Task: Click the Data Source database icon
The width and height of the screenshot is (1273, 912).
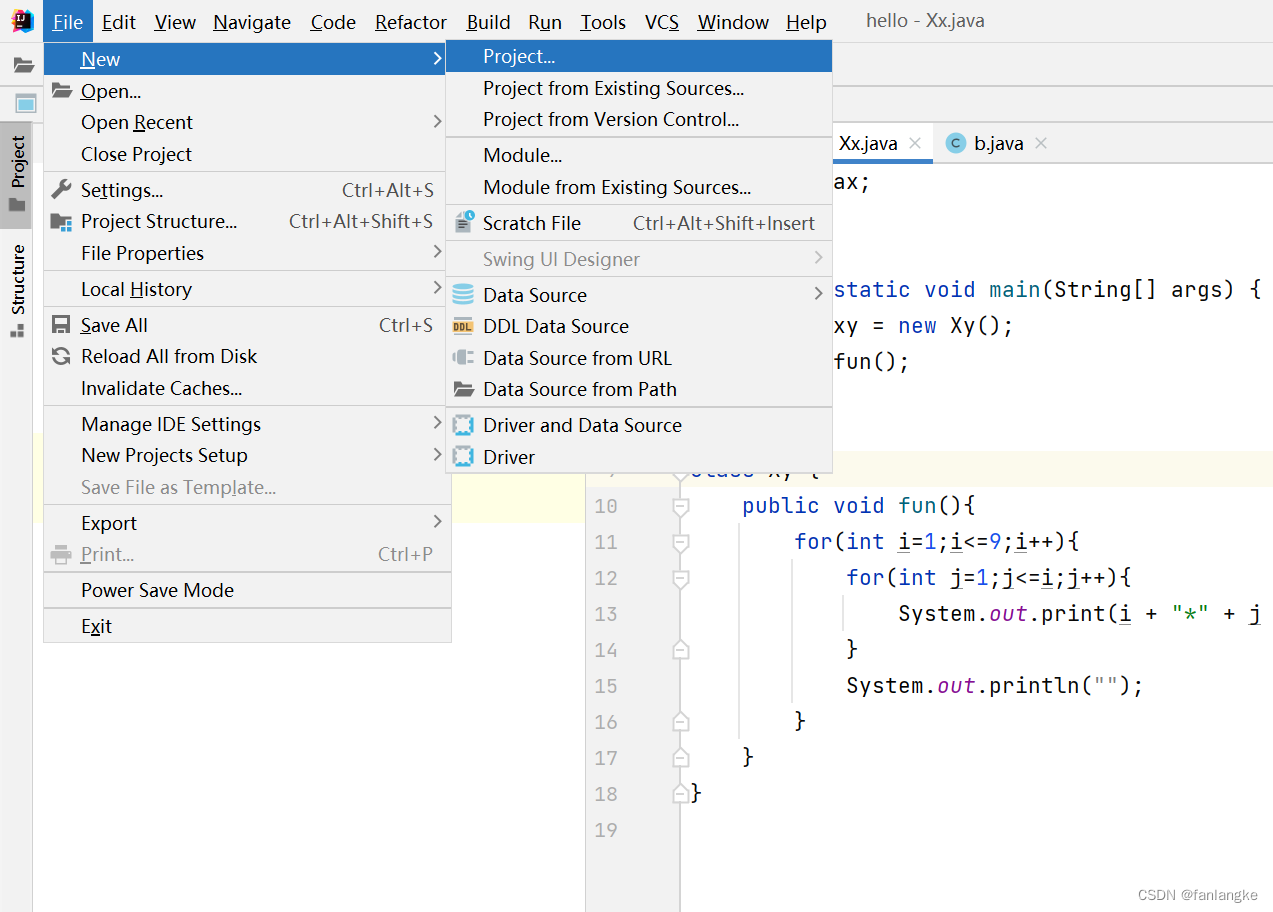Action: [463, 295]
